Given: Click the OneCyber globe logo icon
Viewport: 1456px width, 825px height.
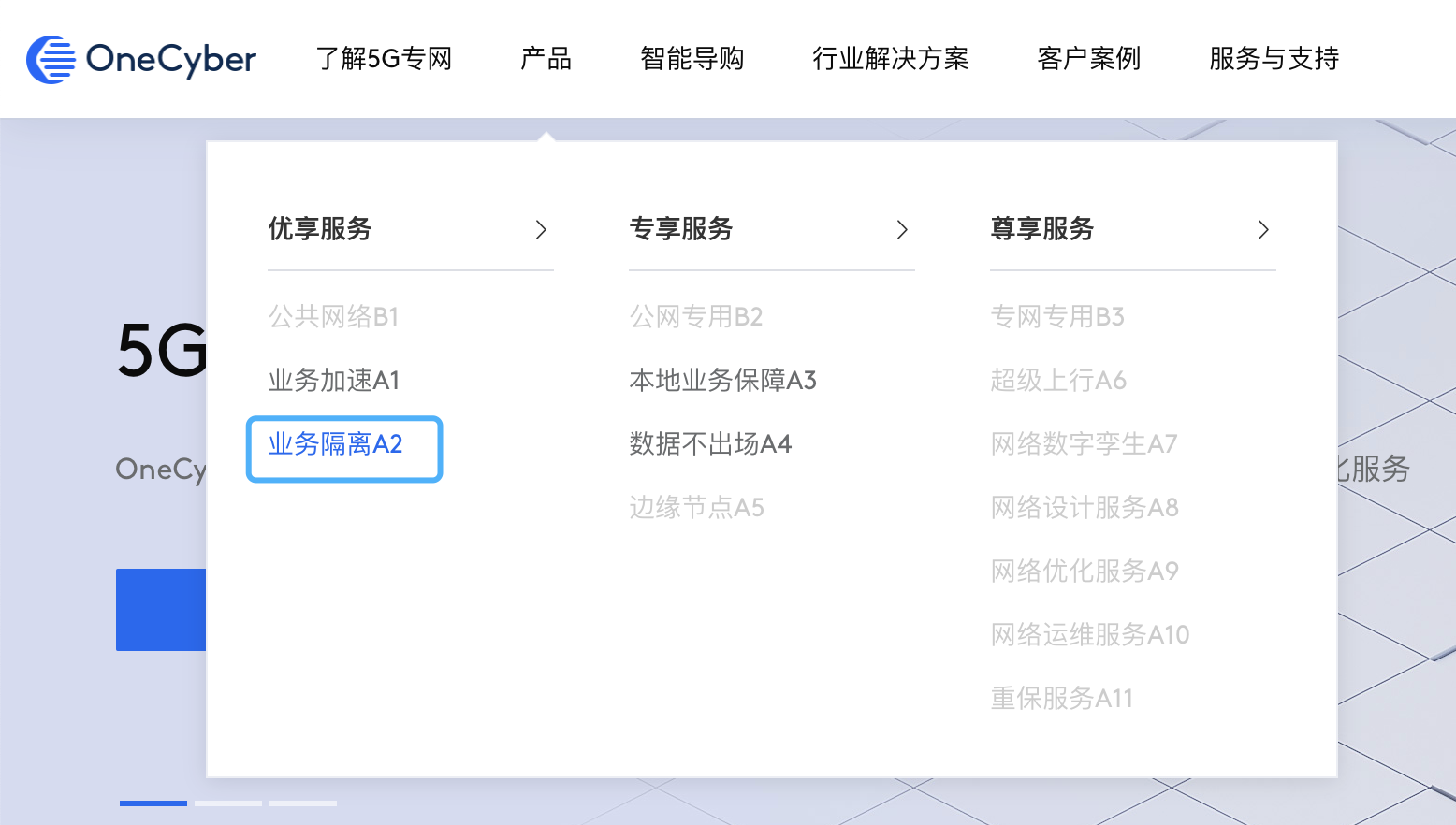Looking at the screenshot, I should 51,59.
